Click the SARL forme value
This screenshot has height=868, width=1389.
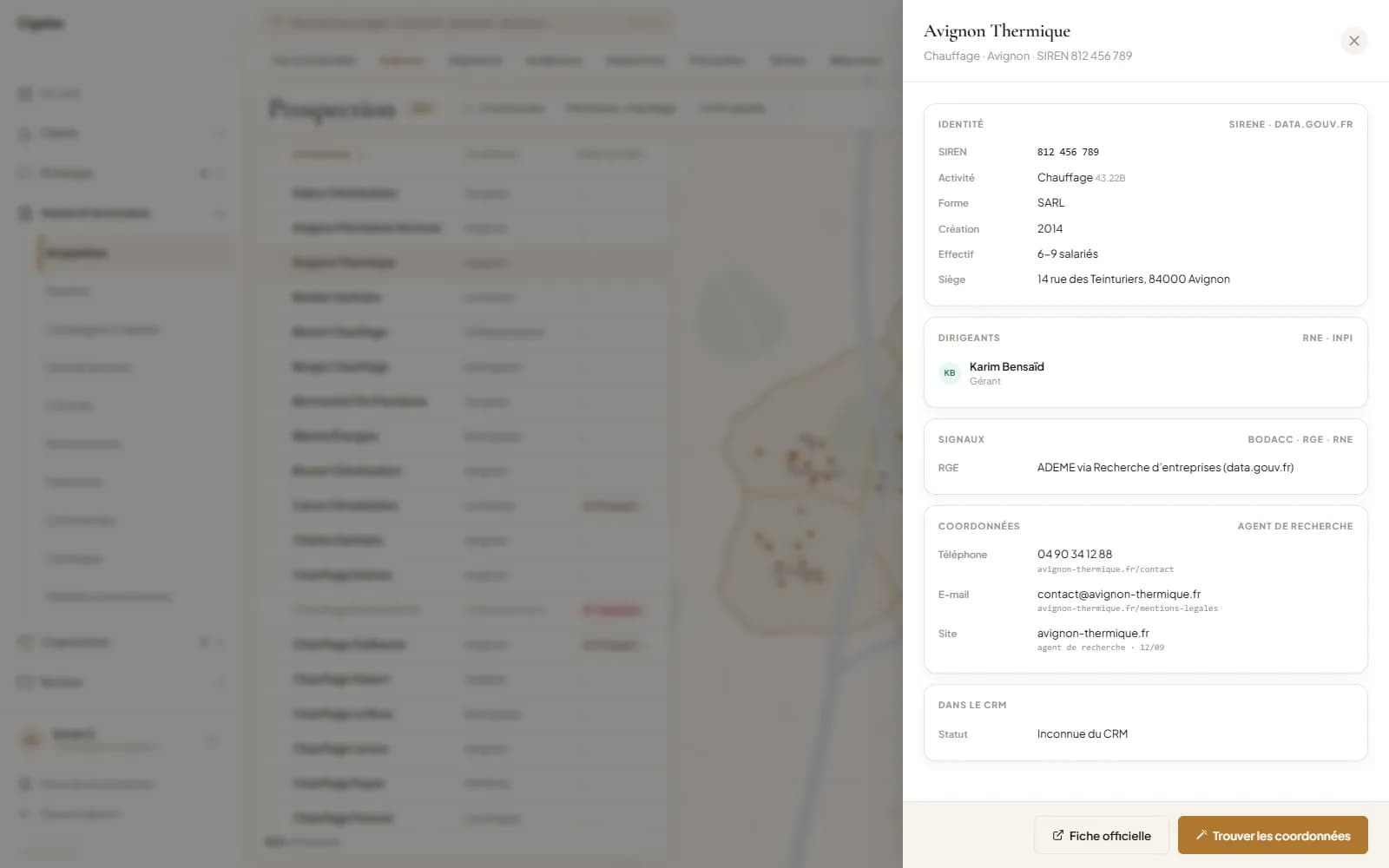(1050, 202)
